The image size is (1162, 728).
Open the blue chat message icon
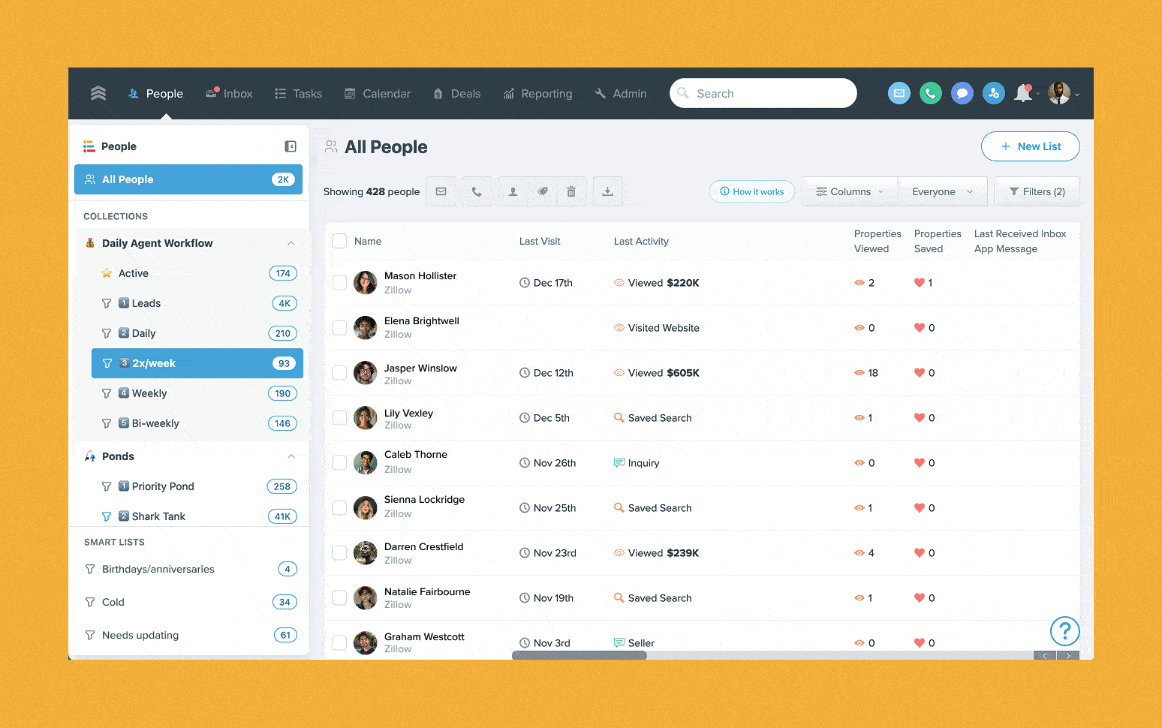point(962,93)
